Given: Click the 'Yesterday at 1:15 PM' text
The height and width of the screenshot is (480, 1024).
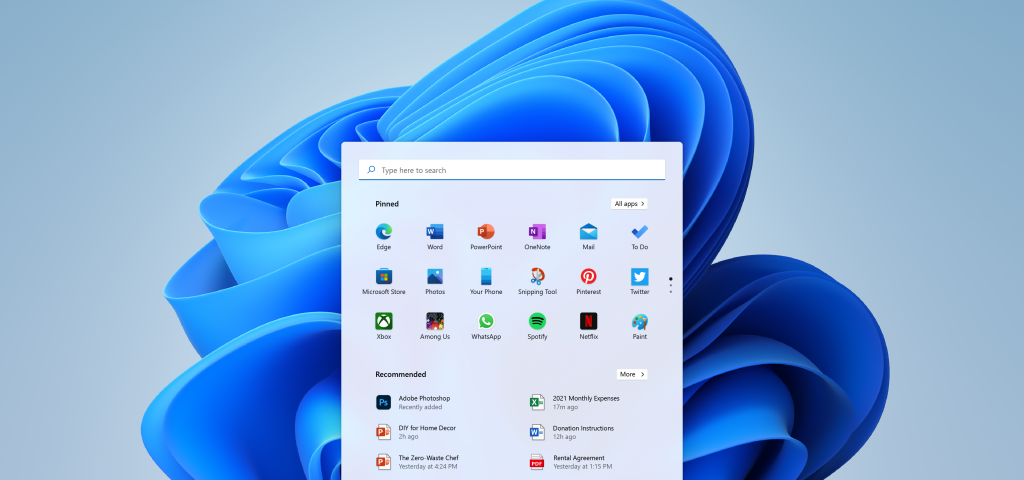Looking at the screenshot, I should coord(583,466).
